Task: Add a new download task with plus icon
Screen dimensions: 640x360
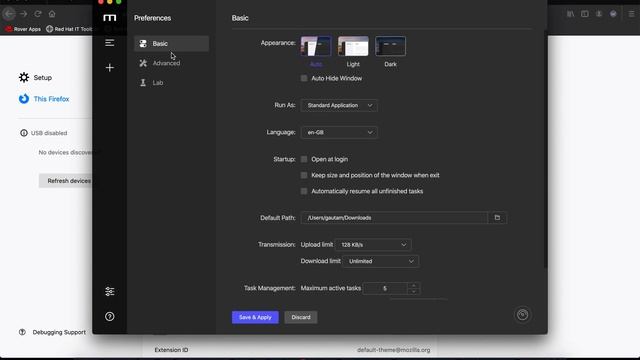Action: coord(109,67)
